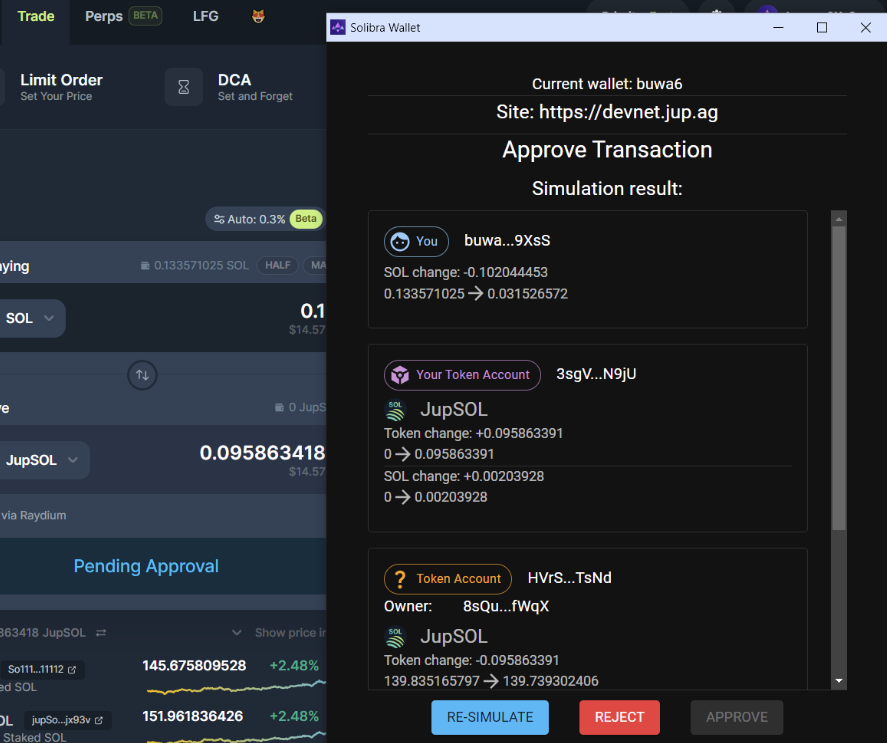Image resolution: width=887 pixels, height=743 pixels.
Task: Click the unknown Token Account question badge
Action: 447,579
